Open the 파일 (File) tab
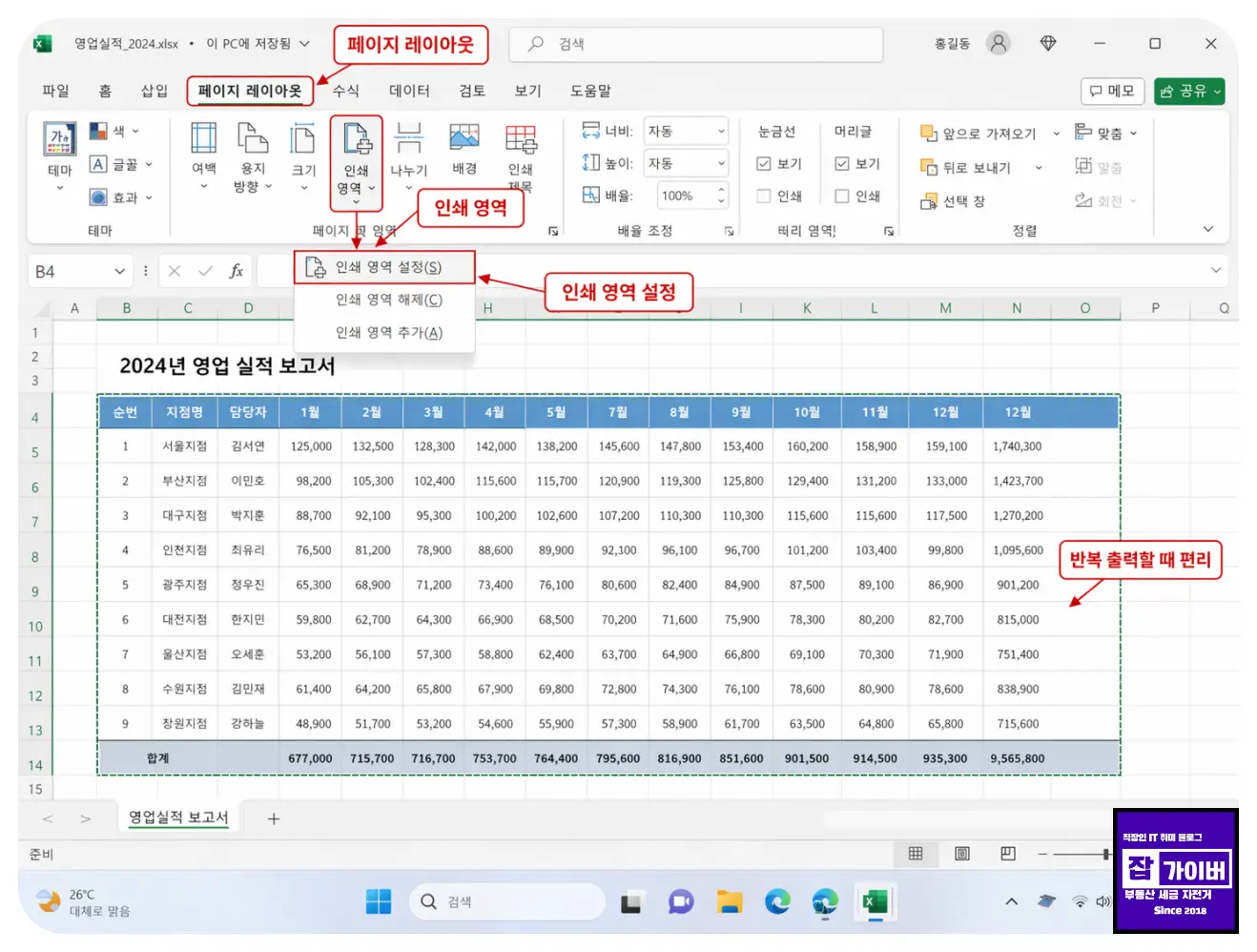The image size is (1257, 952). pos(56,91)
